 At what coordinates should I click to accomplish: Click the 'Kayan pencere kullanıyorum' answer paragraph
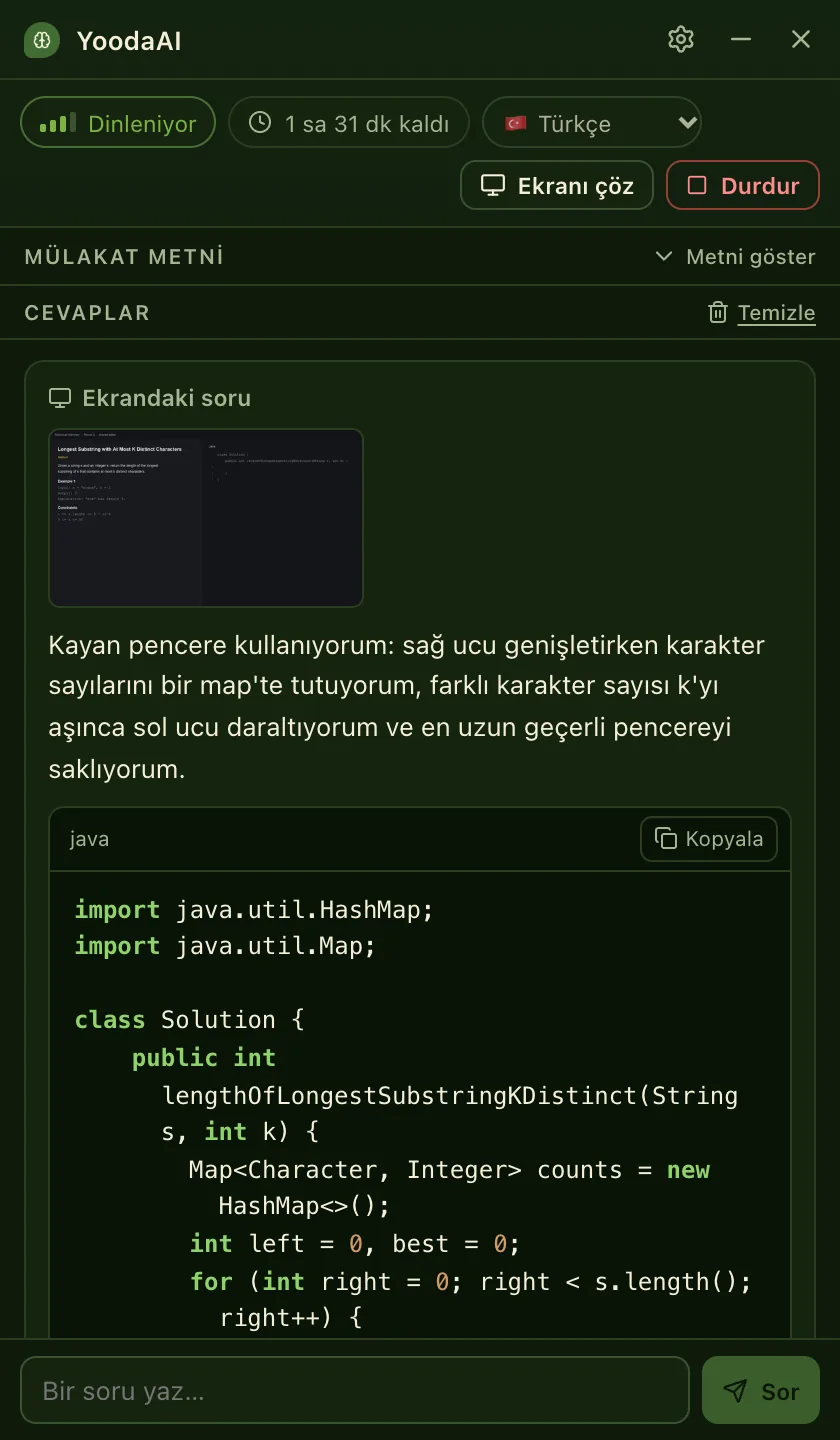tap(407, 707)
